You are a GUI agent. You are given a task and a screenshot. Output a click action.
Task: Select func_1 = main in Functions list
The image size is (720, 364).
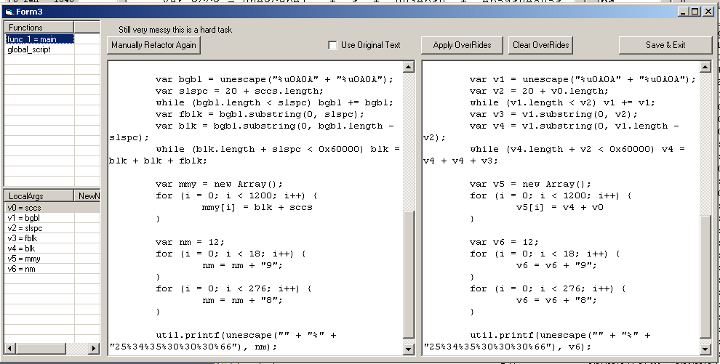pos(39,39)
